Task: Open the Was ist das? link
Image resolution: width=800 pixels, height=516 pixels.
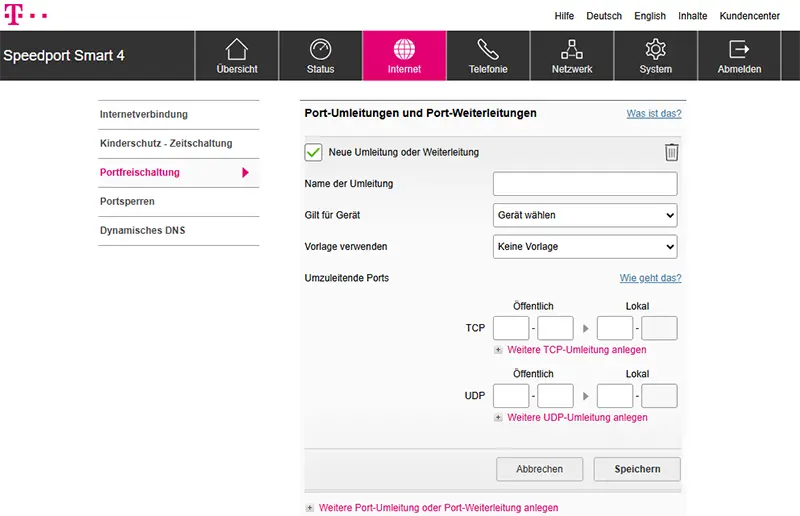Action: click(x=653, y=114)
